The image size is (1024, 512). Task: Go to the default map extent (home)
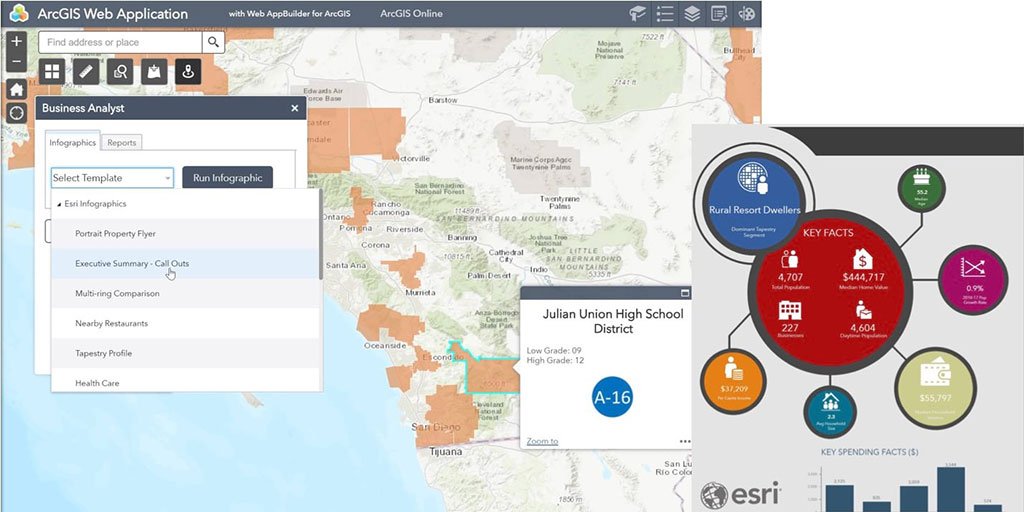[16, 89]
